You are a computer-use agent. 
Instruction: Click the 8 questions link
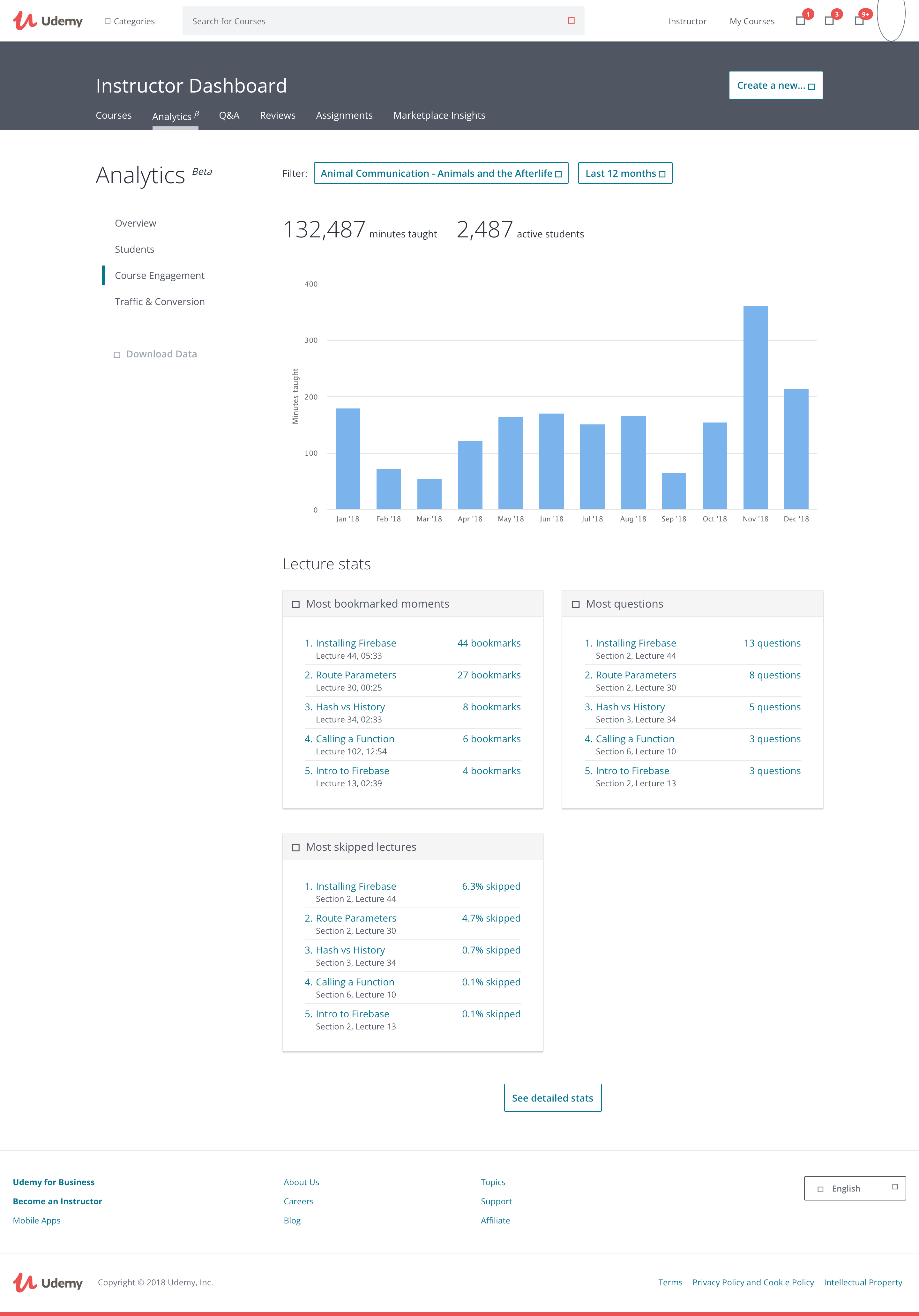pyautogui.click(x=775, y=675)
